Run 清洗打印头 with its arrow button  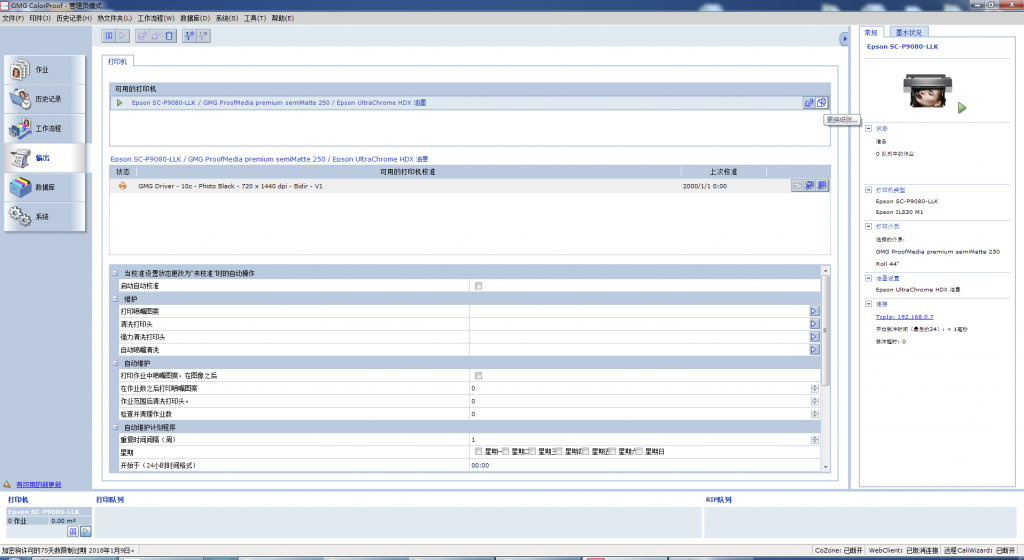(x=814, y=324)
